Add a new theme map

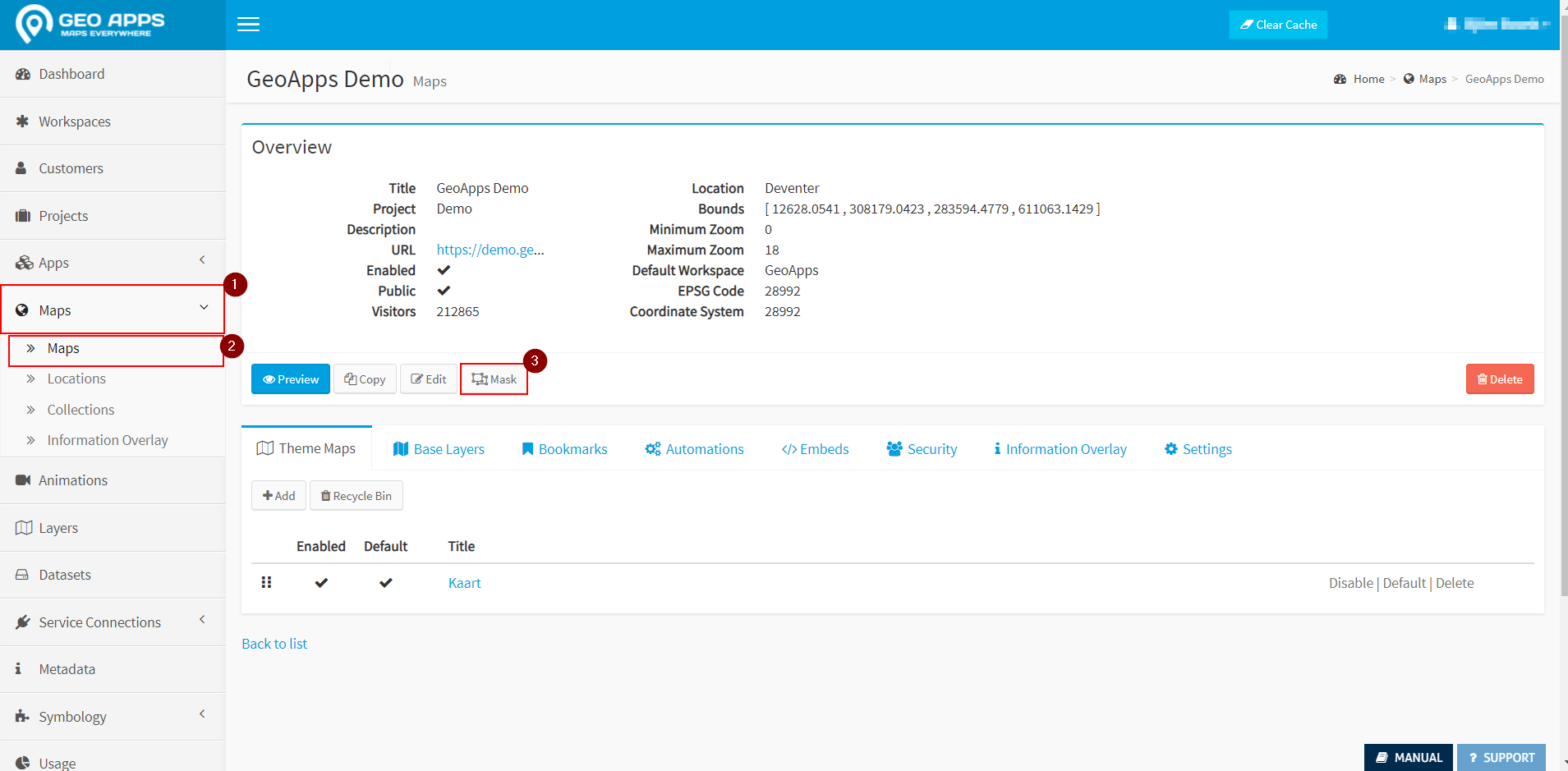[x=278, y=496]
